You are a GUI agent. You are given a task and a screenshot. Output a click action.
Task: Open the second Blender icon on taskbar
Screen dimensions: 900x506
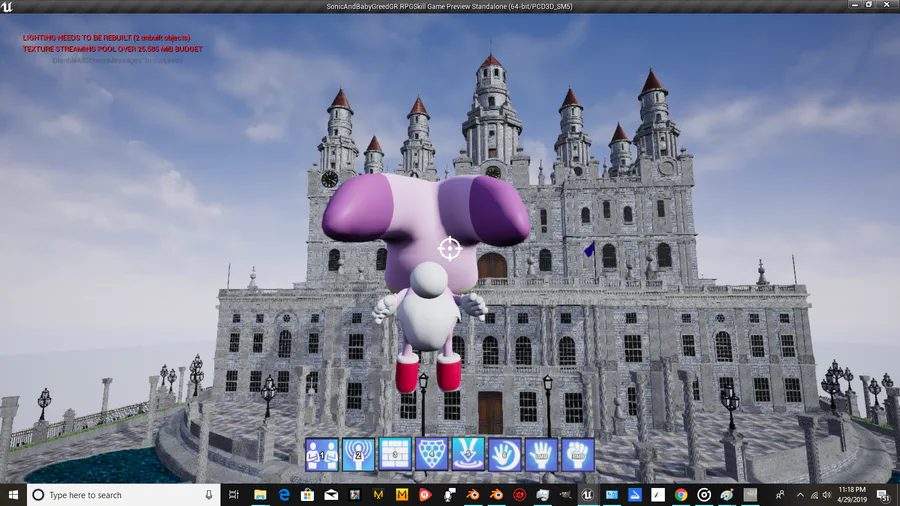click(x=496, y=495)
